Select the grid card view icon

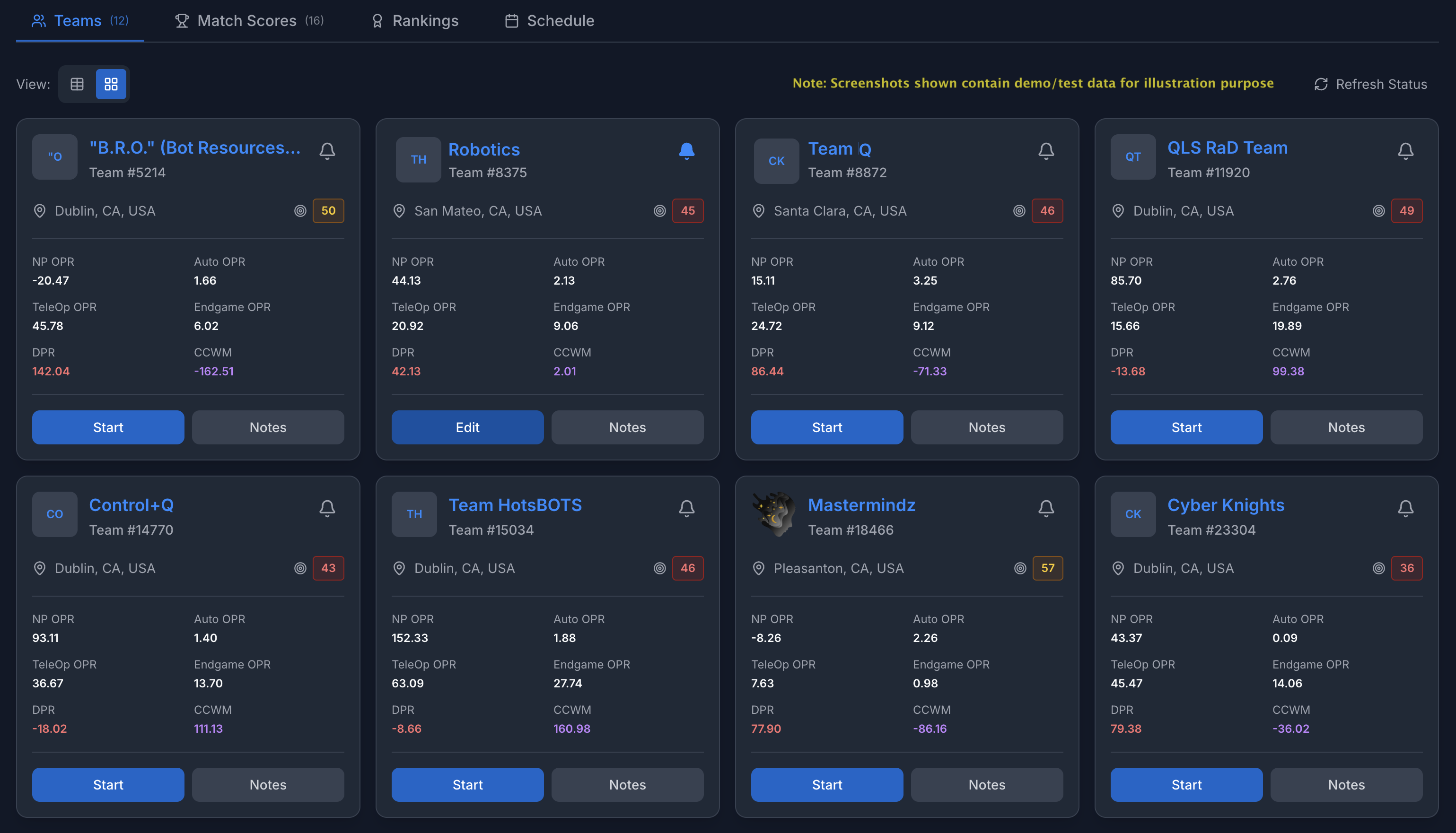[111, 84]
